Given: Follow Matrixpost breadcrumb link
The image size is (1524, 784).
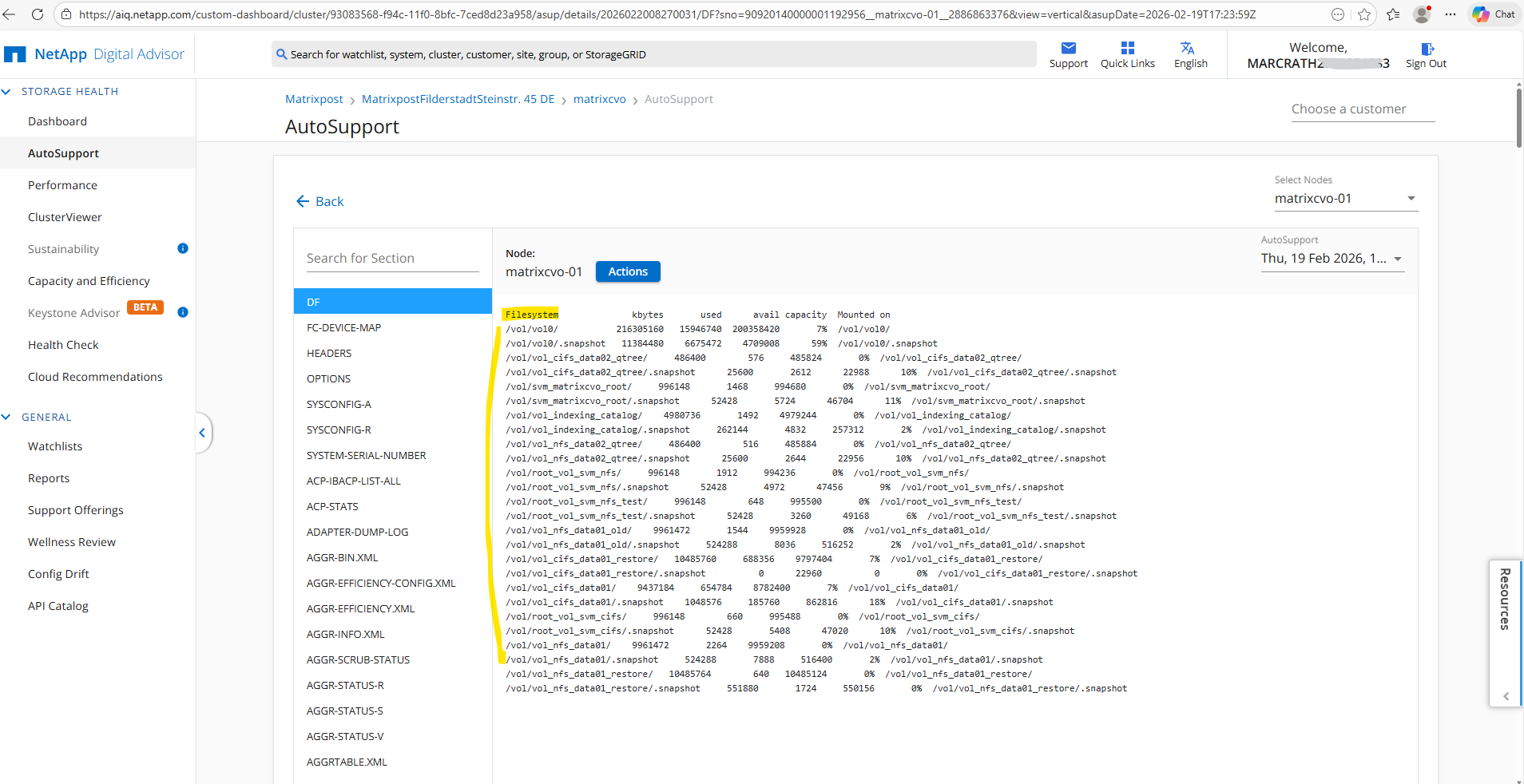Looking at the screenshot, I should click(x=314, y=99).
